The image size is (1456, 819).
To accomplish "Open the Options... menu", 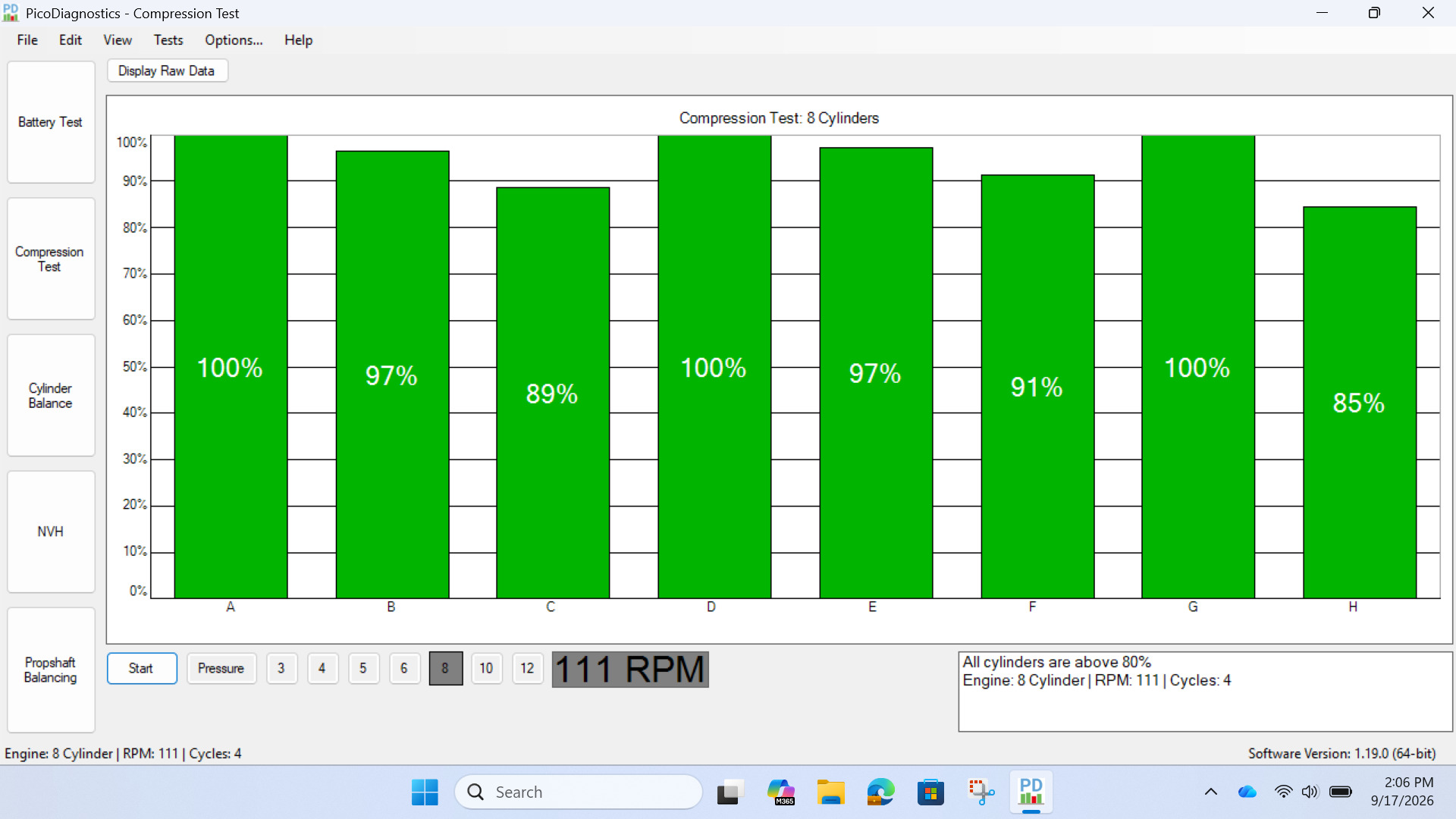I will tap(234, 40).
